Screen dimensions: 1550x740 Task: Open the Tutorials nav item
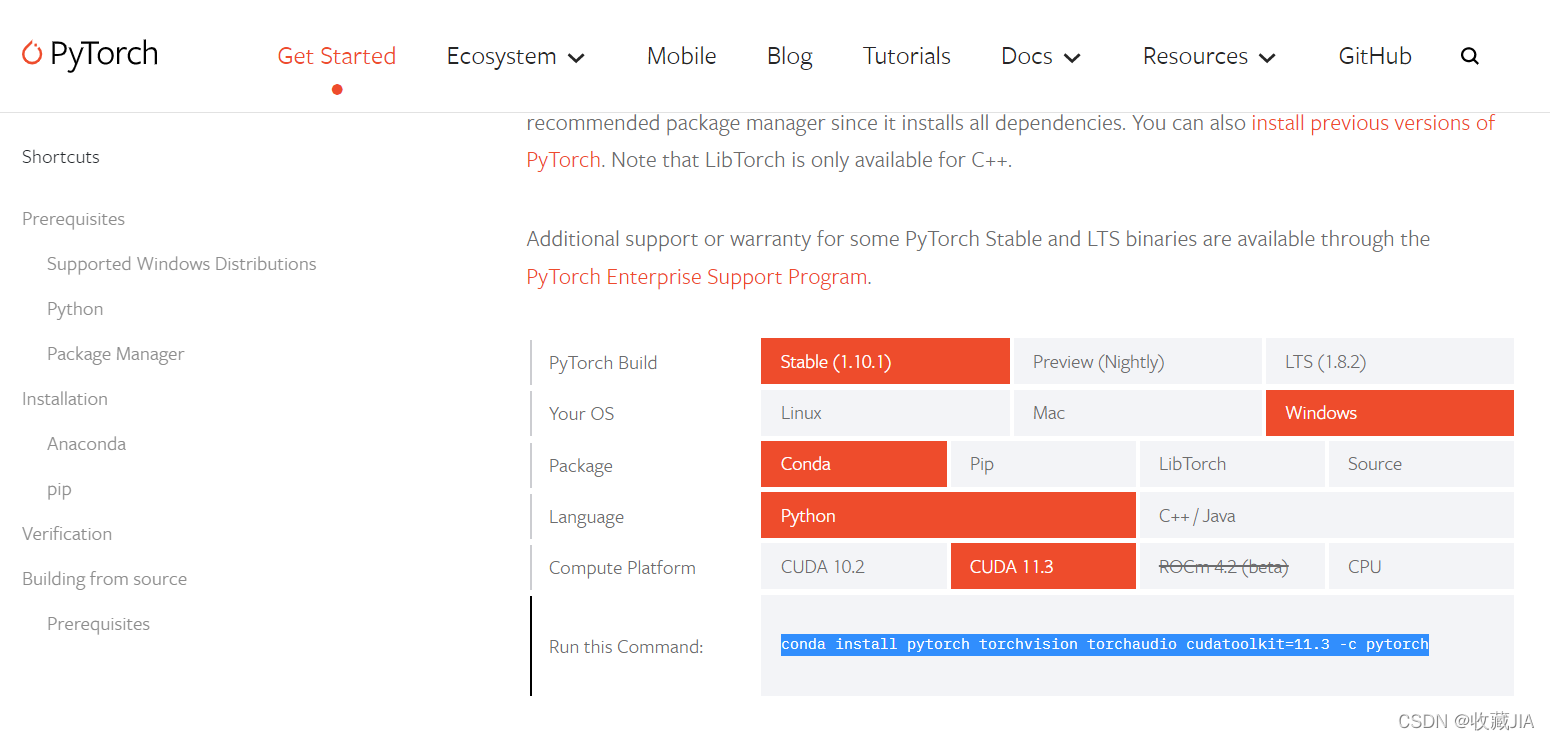click(907, 56)
